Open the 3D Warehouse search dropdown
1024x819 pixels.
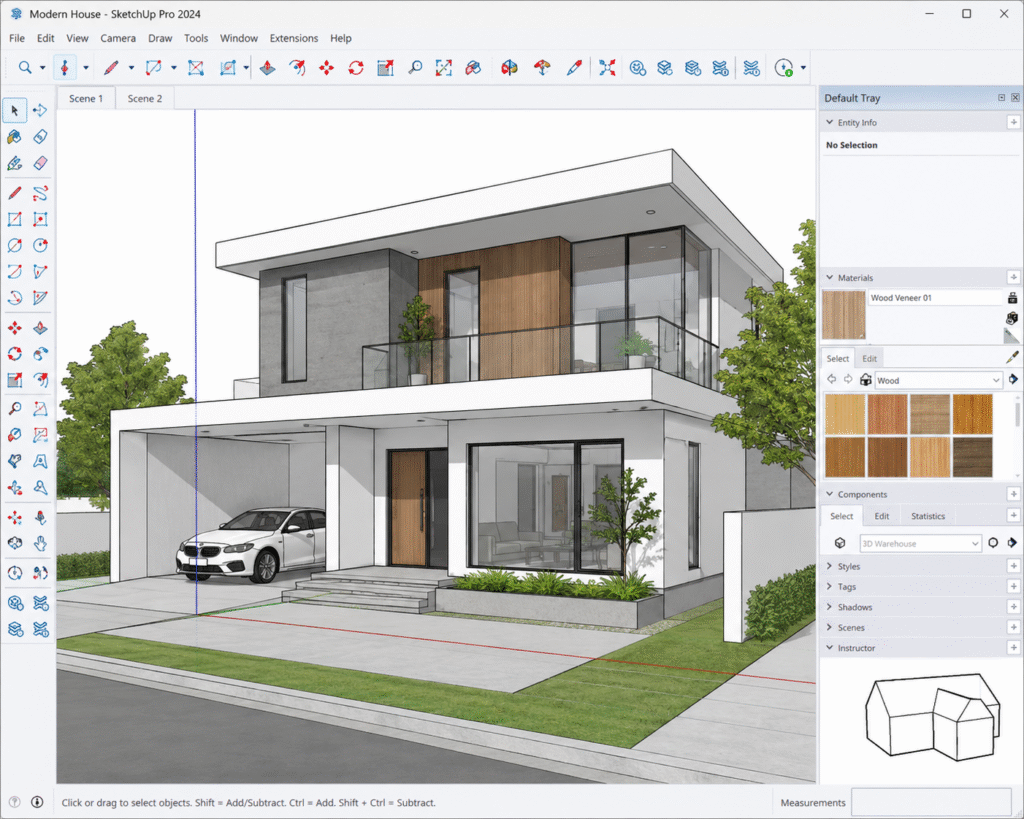(920, 543)
